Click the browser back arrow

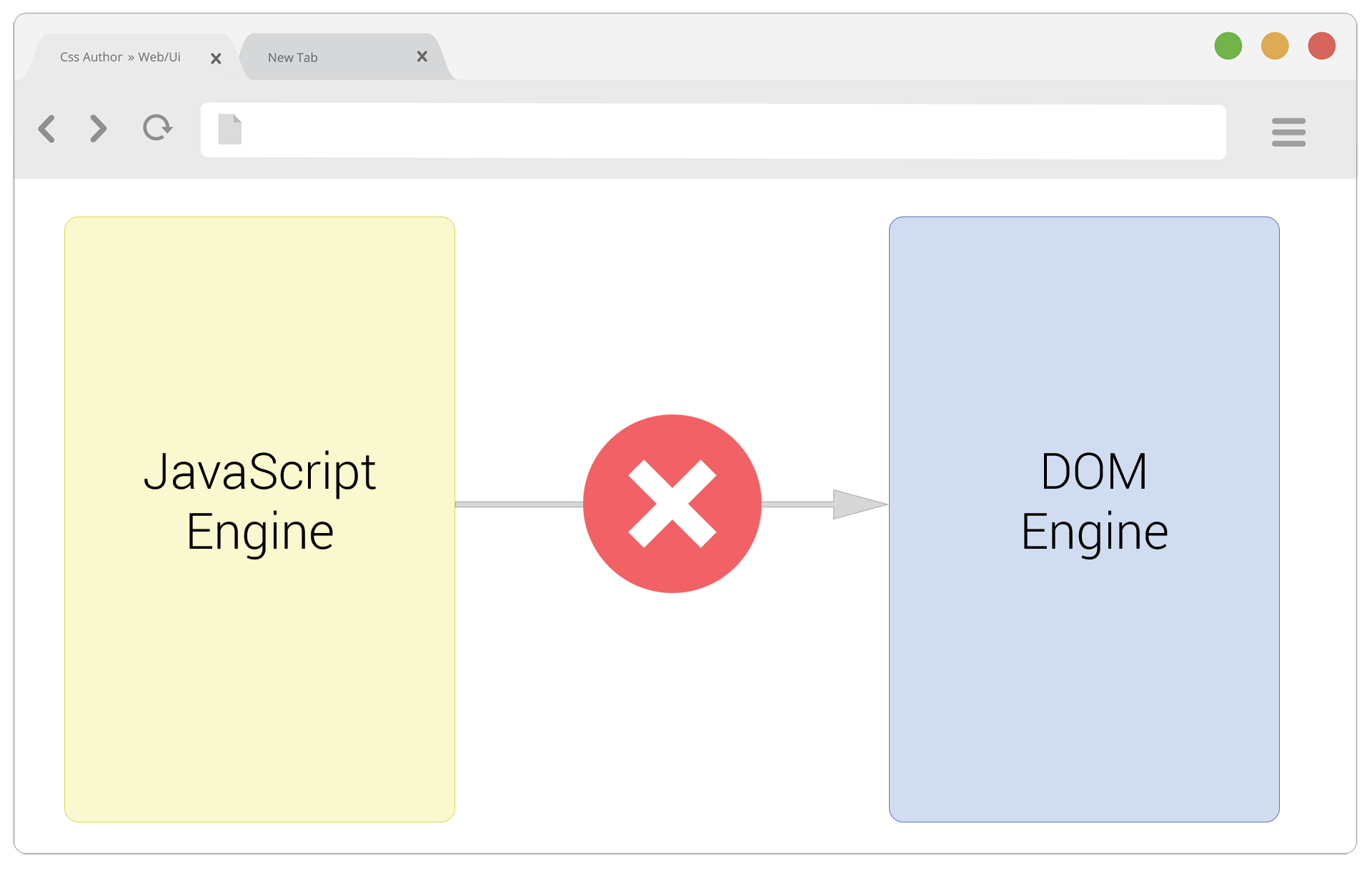pos(47,129)
